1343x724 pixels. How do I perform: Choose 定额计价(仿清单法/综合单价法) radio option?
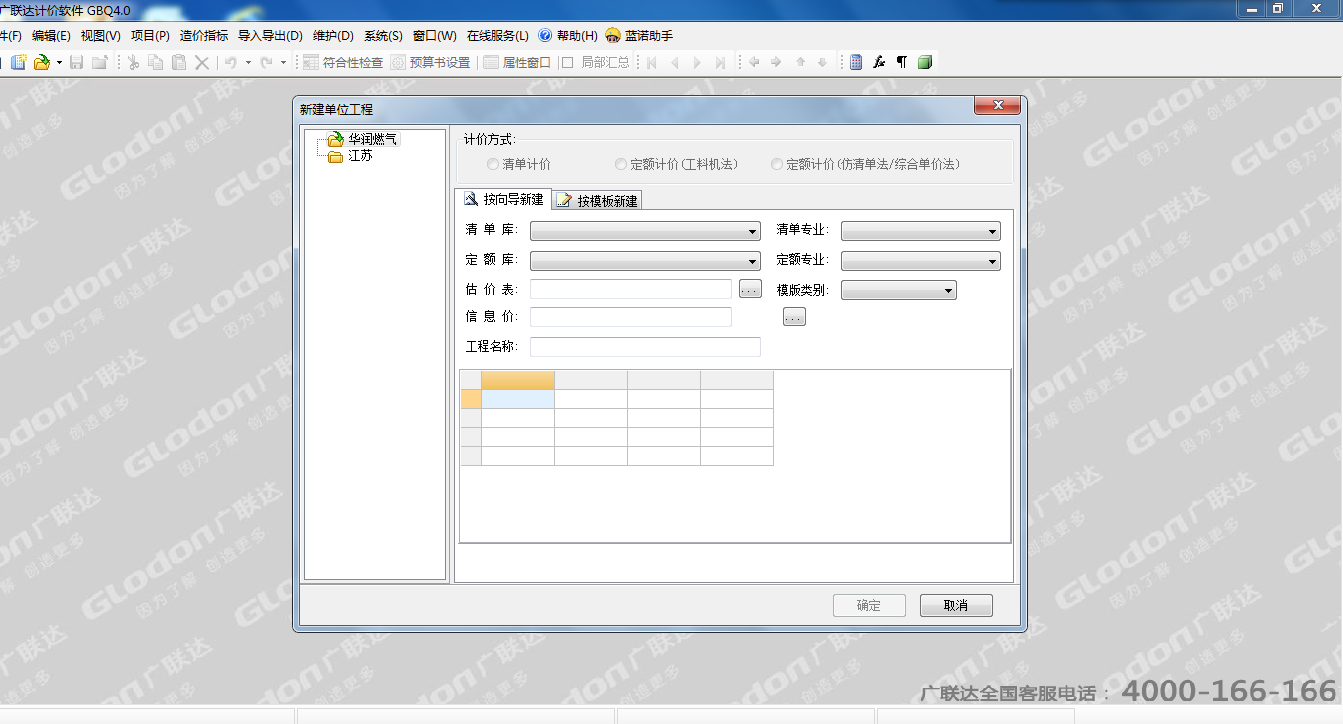pos(865,164)
